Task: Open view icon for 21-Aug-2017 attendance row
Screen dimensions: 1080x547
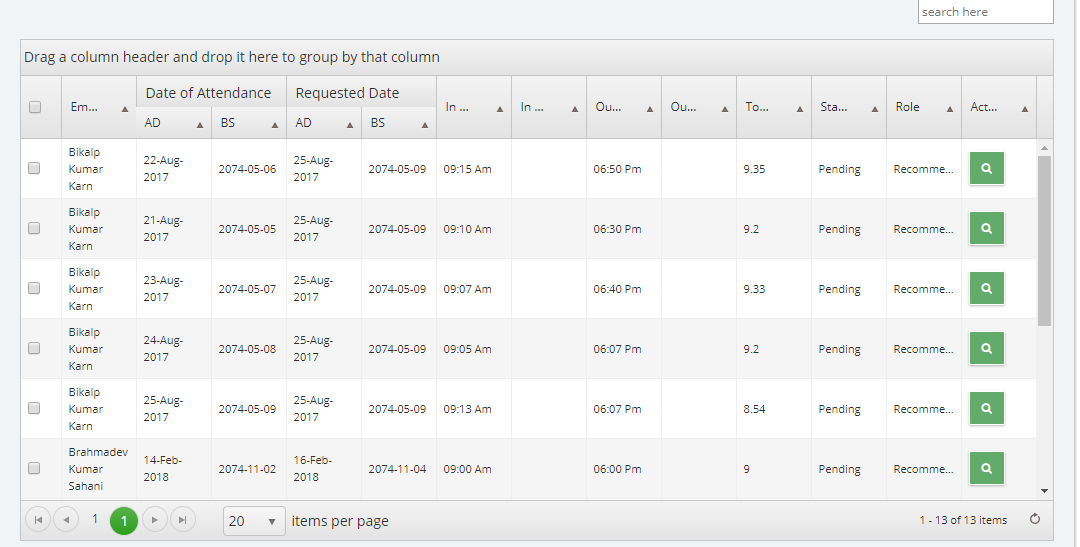Action: pyautogui.click(x=986, y=228)
